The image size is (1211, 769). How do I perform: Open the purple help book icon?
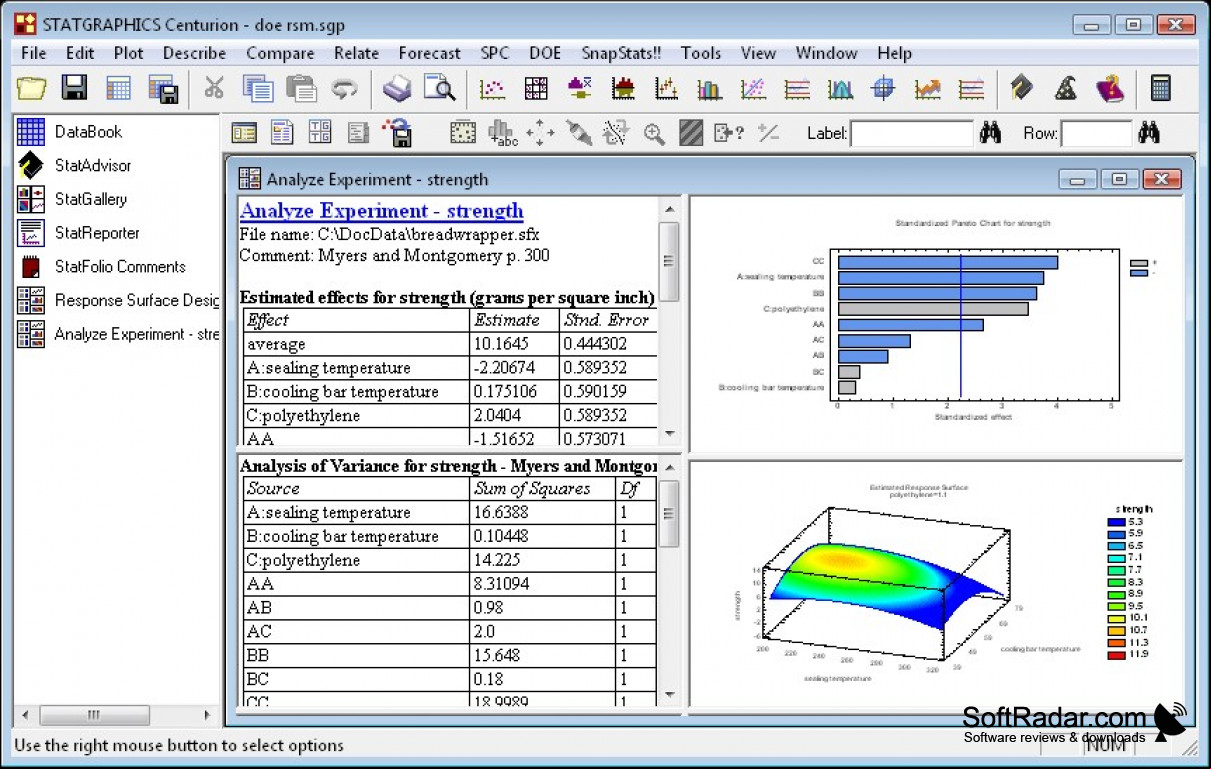coord(1109,88)
